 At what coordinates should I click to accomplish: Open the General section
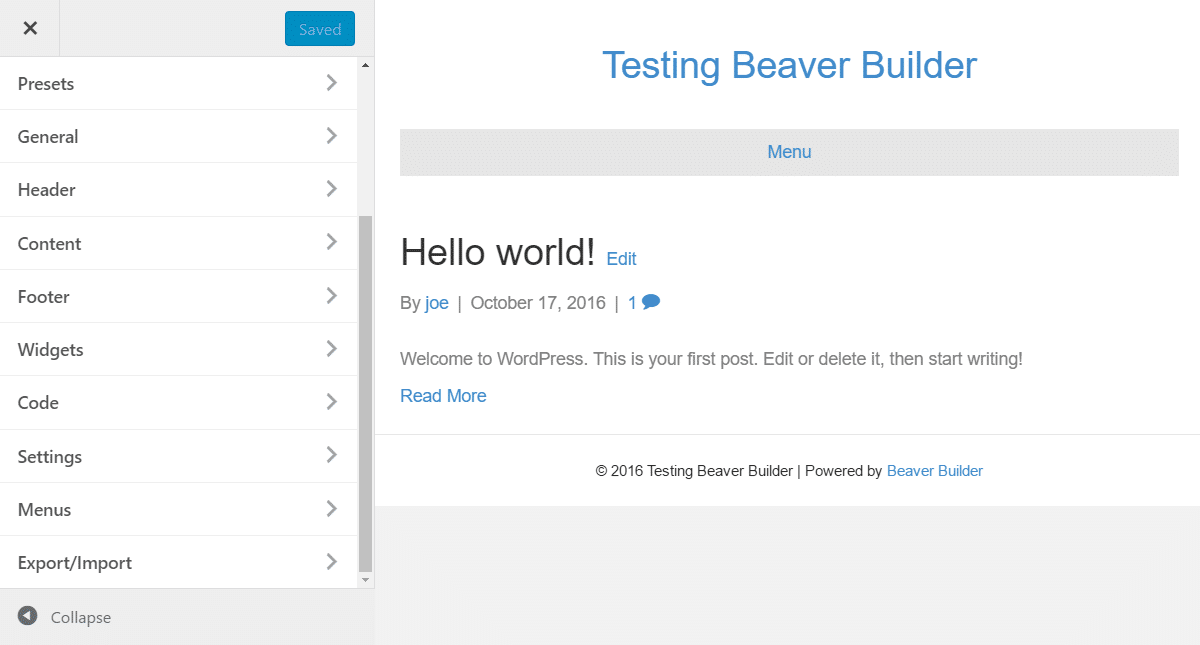pos(178,136)
